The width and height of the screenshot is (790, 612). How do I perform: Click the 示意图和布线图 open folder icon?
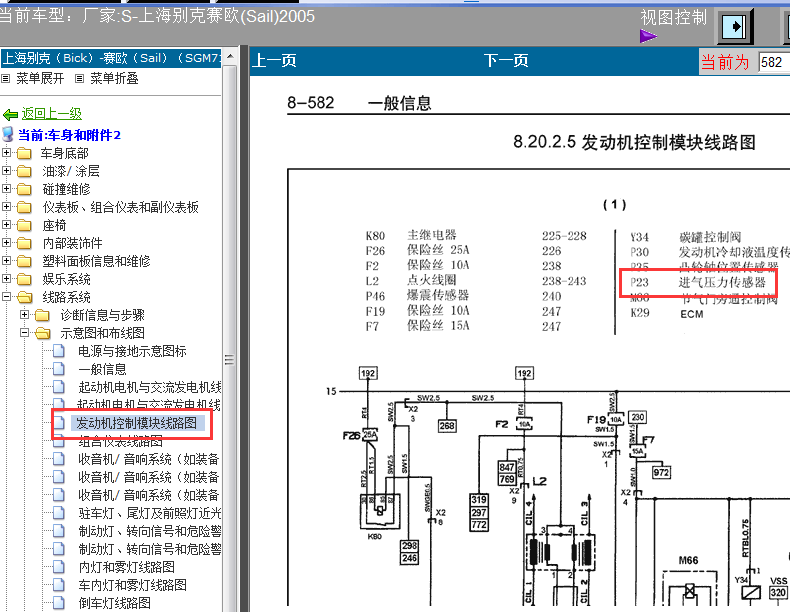point(43,333)
